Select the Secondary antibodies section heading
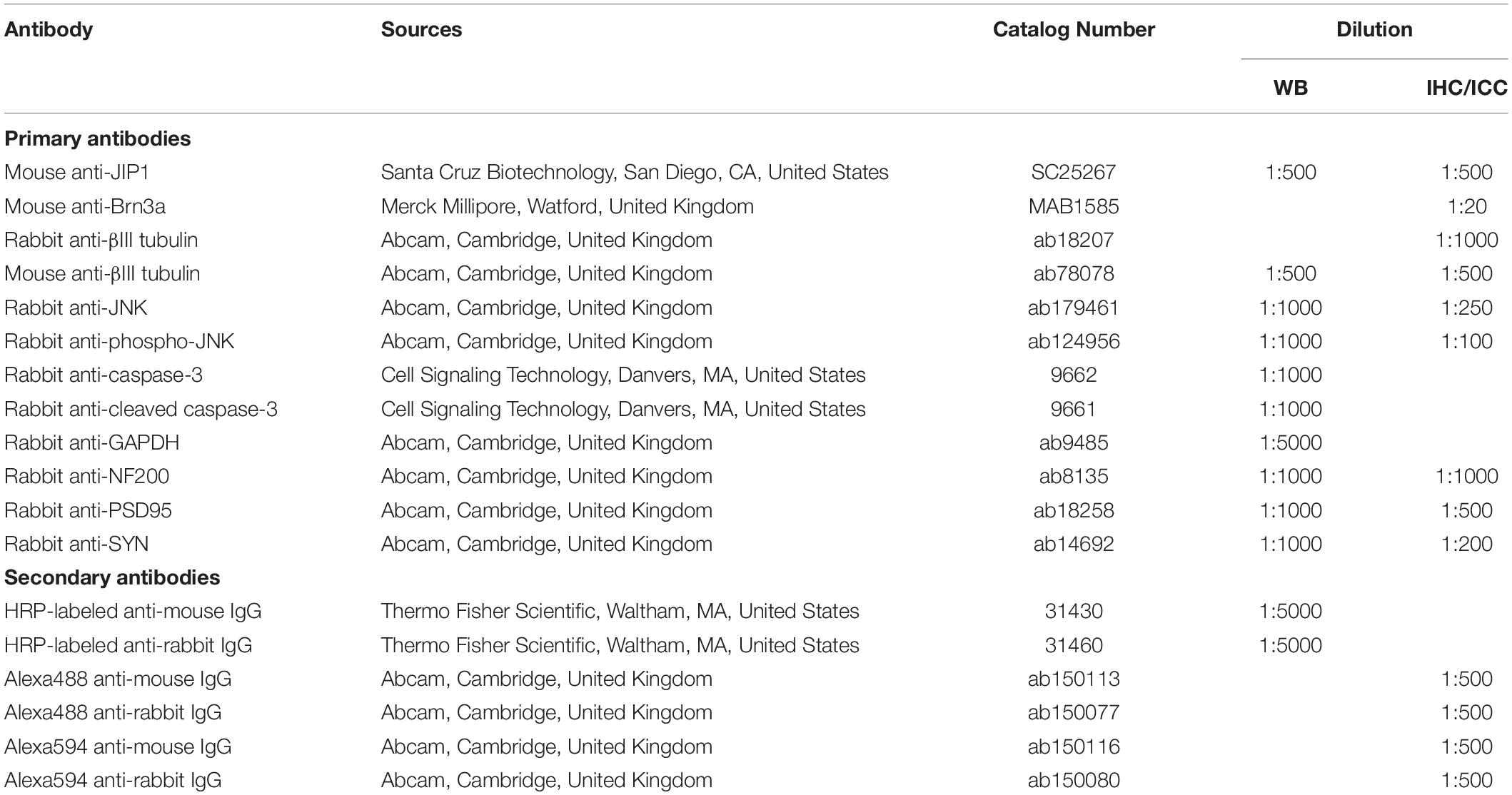This screenshot has width=1512, height=795. [x=112, y=577]
